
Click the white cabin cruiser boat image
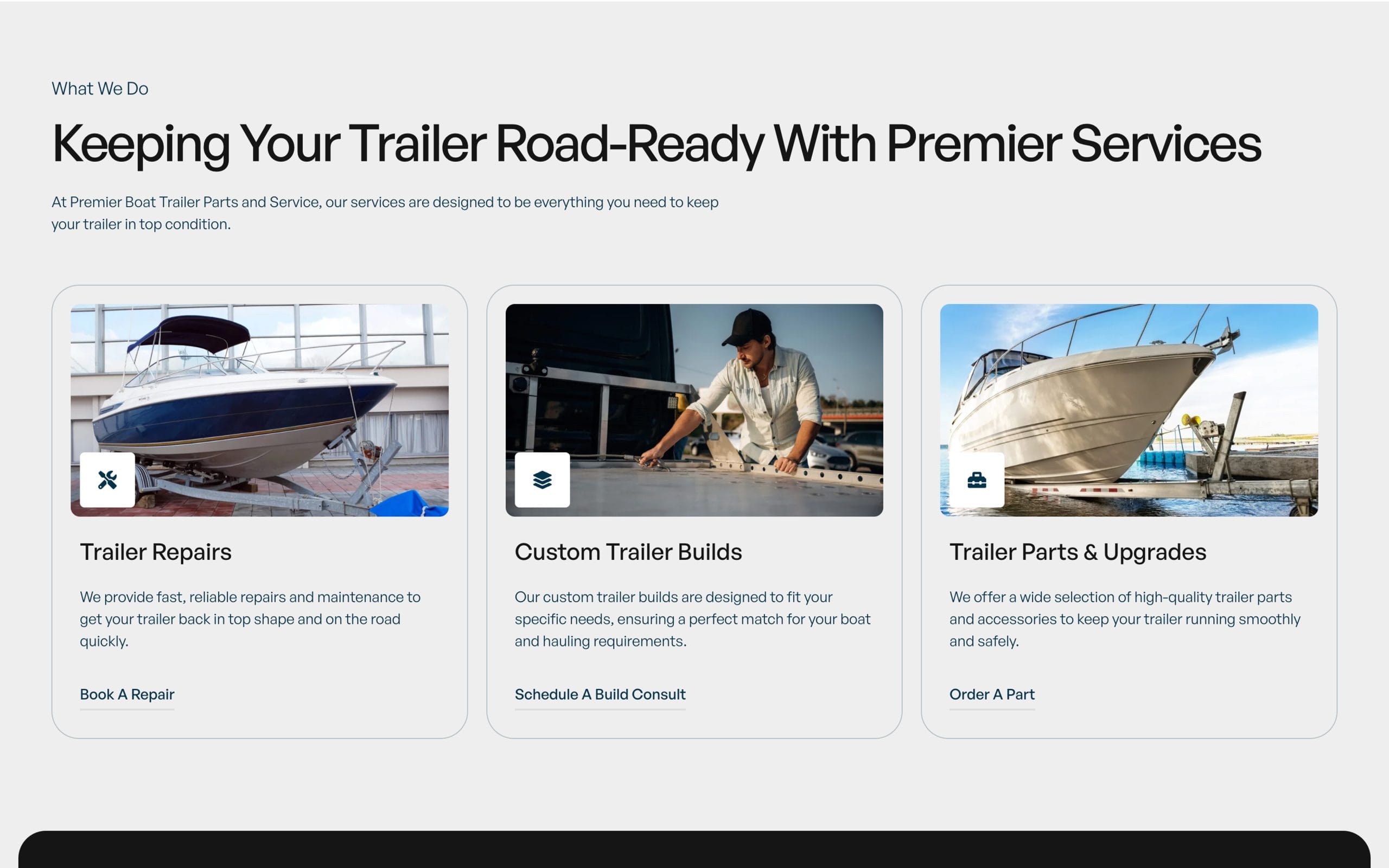point(1129,410)
